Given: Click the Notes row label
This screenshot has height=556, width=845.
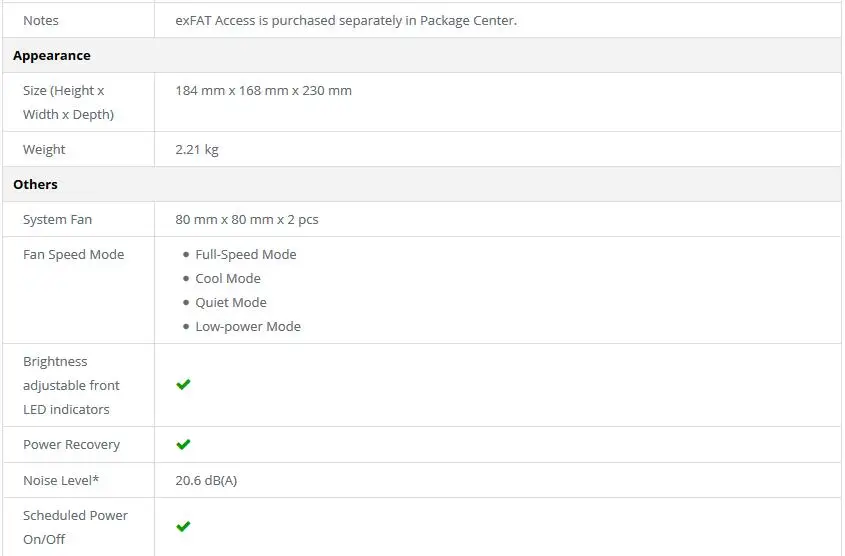Looking at the screenshot, I should pyautogui.click(x=41, y=20).
